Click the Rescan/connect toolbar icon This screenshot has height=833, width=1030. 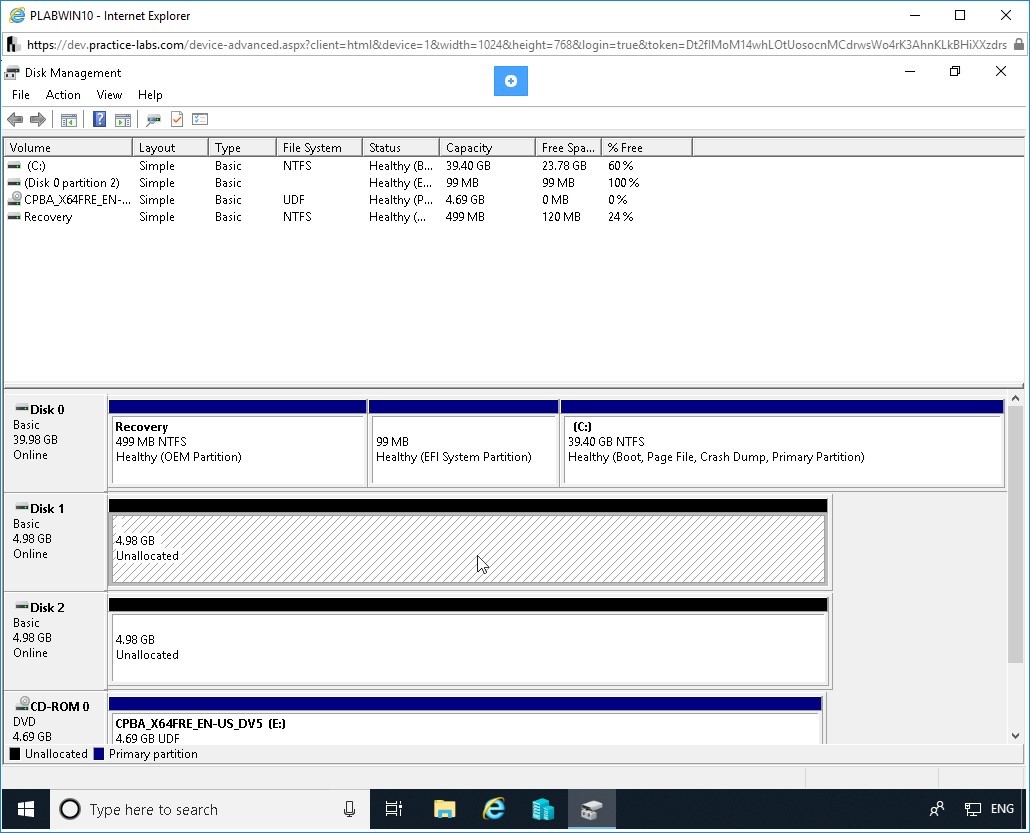click(154, 120)
